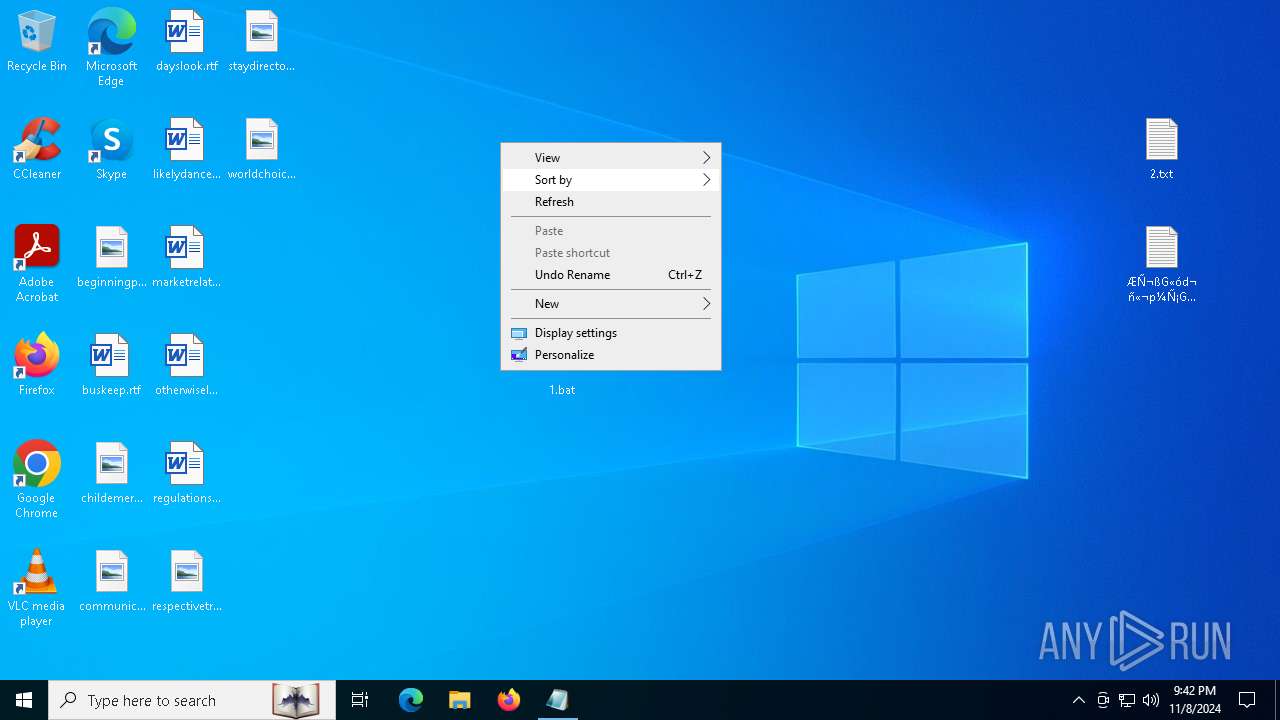Image resolution: width=1280 pixels, height=720 pixels.
Task: Select the otherwisel... document icon
Action: click(186, 366)
